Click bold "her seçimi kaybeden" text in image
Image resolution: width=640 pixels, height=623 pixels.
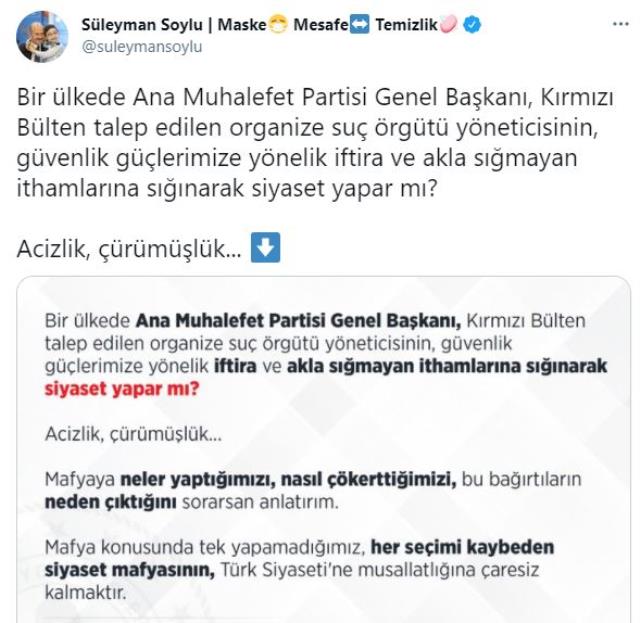click(461, 548)
